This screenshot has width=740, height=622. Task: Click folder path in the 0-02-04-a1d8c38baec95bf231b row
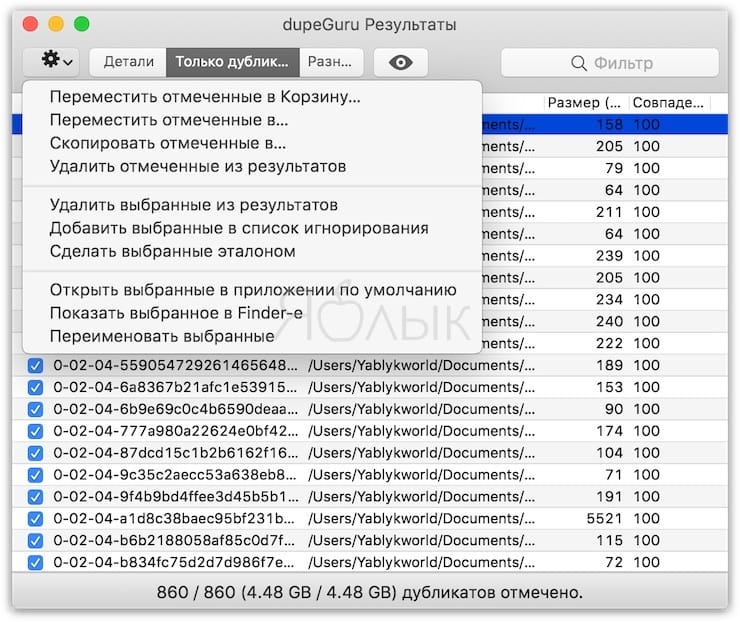[x=421, y=518]
